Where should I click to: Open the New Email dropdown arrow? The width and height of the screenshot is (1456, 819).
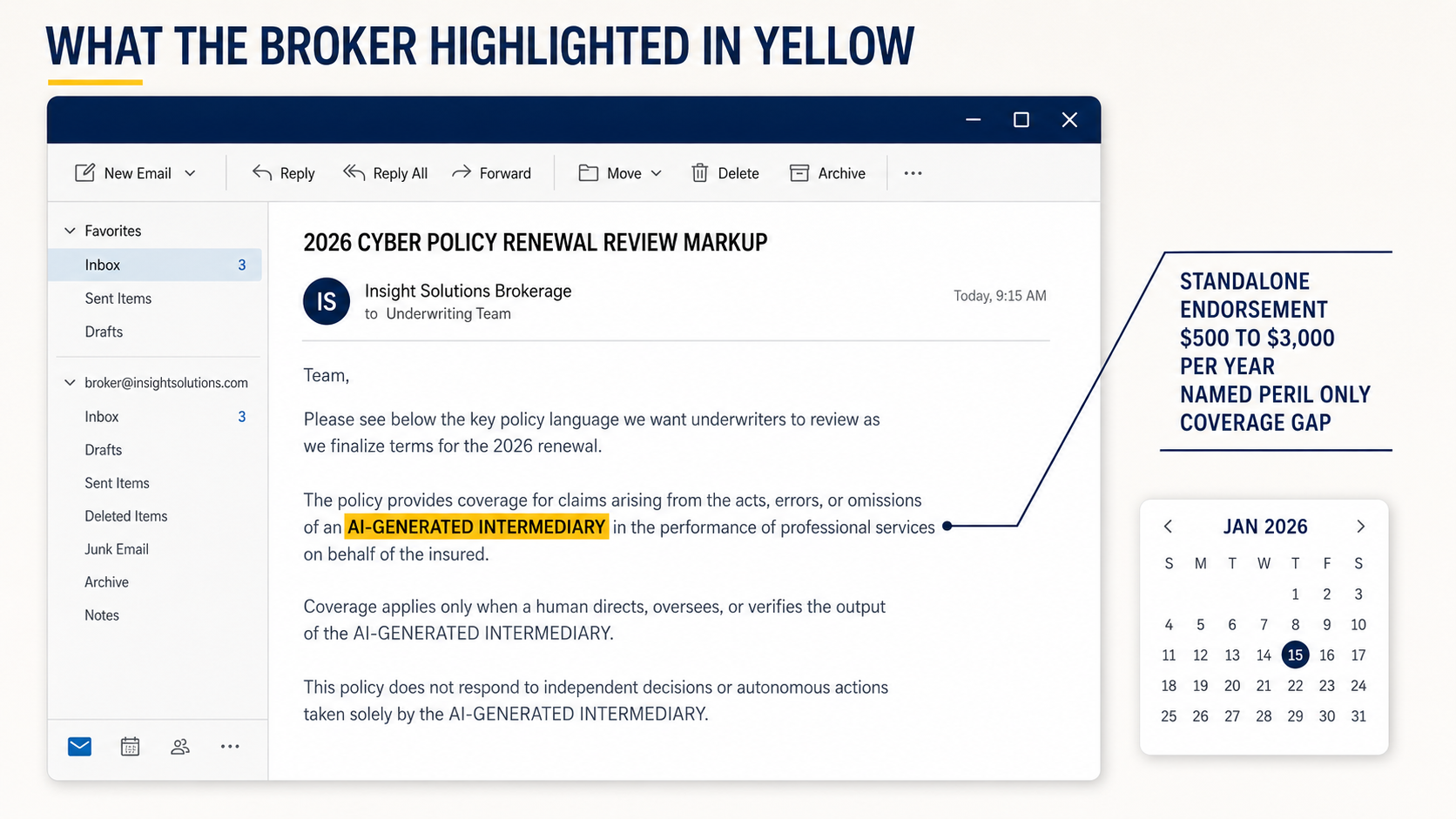click(x=190, y=173)
